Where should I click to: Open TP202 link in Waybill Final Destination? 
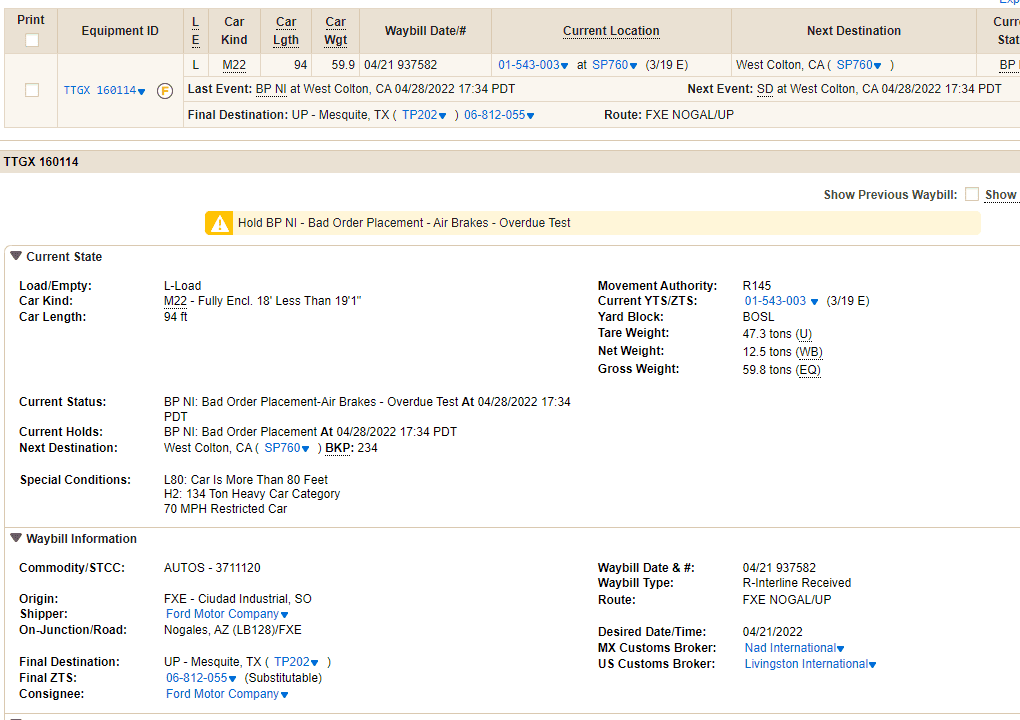tap(296, 662)
